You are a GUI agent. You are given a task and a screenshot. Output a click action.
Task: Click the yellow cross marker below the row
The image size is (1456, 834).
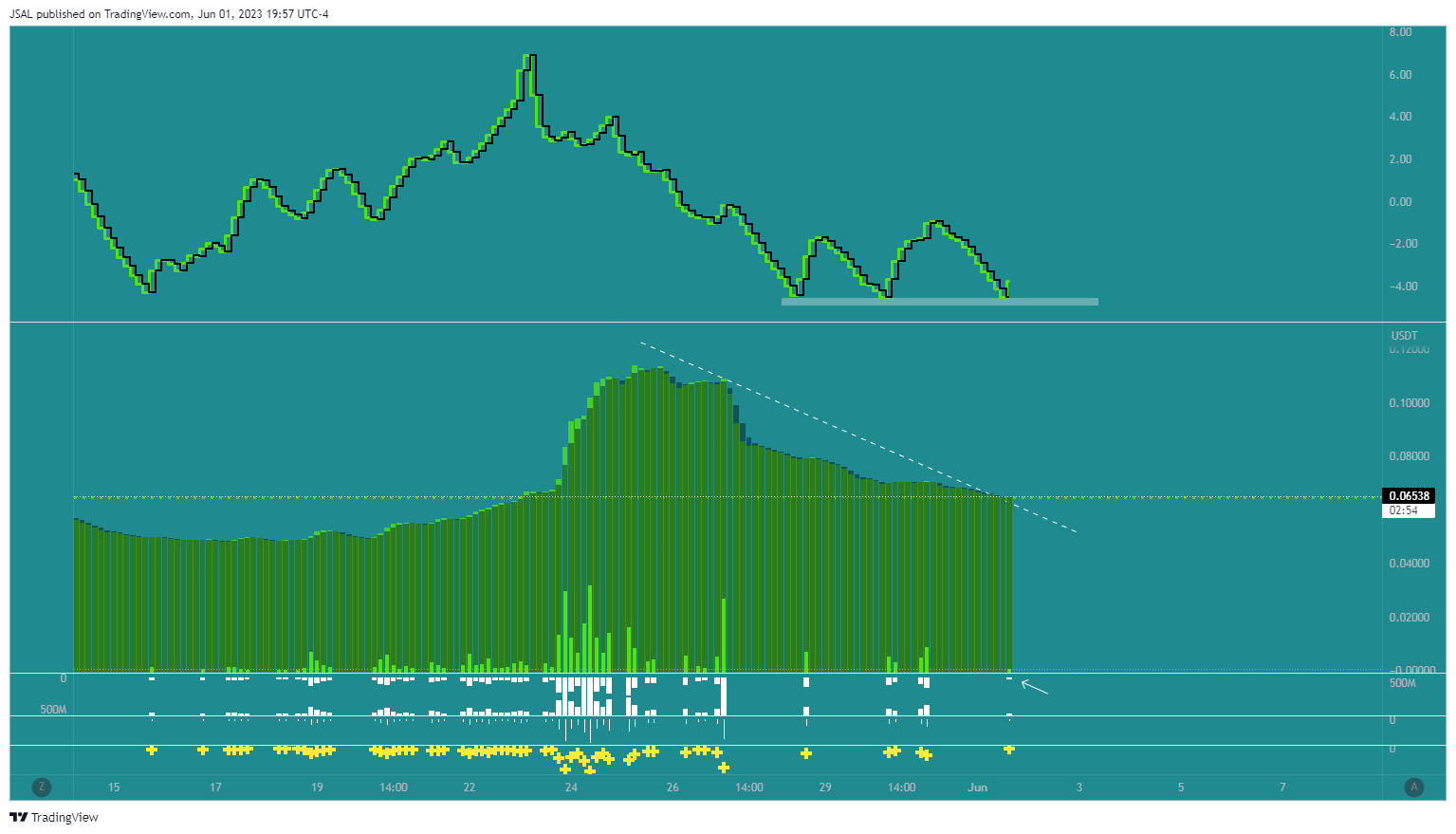[724, 767]
